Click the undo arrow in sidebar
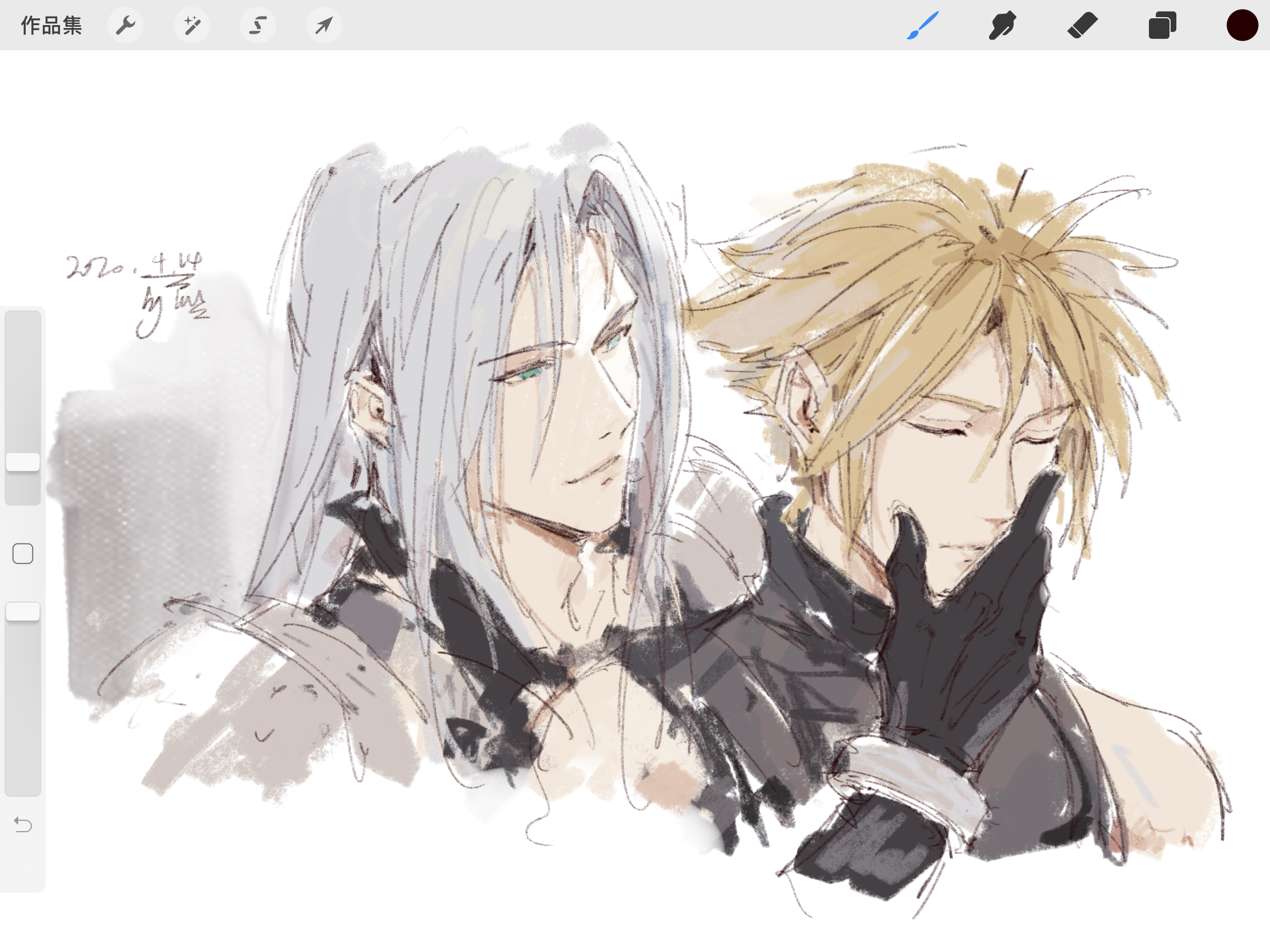 coord(23,825)
